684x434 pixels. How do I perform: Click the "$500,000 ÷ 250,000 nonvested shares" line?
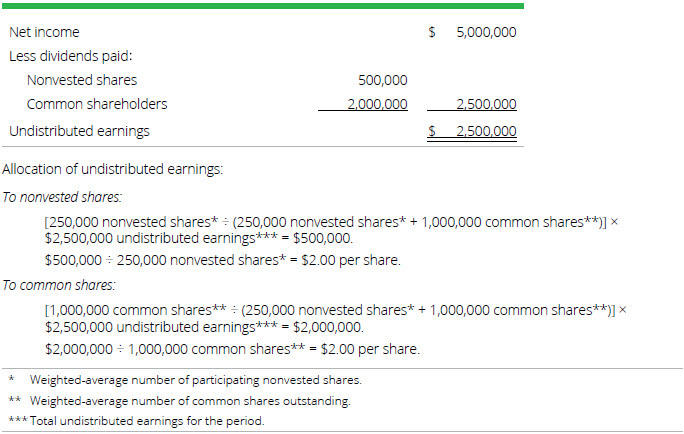[x=222, y=260]
